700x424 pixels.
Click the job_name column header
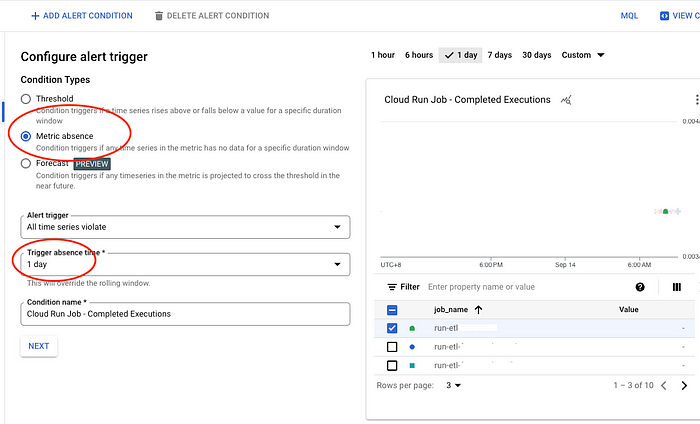point(451,310)
